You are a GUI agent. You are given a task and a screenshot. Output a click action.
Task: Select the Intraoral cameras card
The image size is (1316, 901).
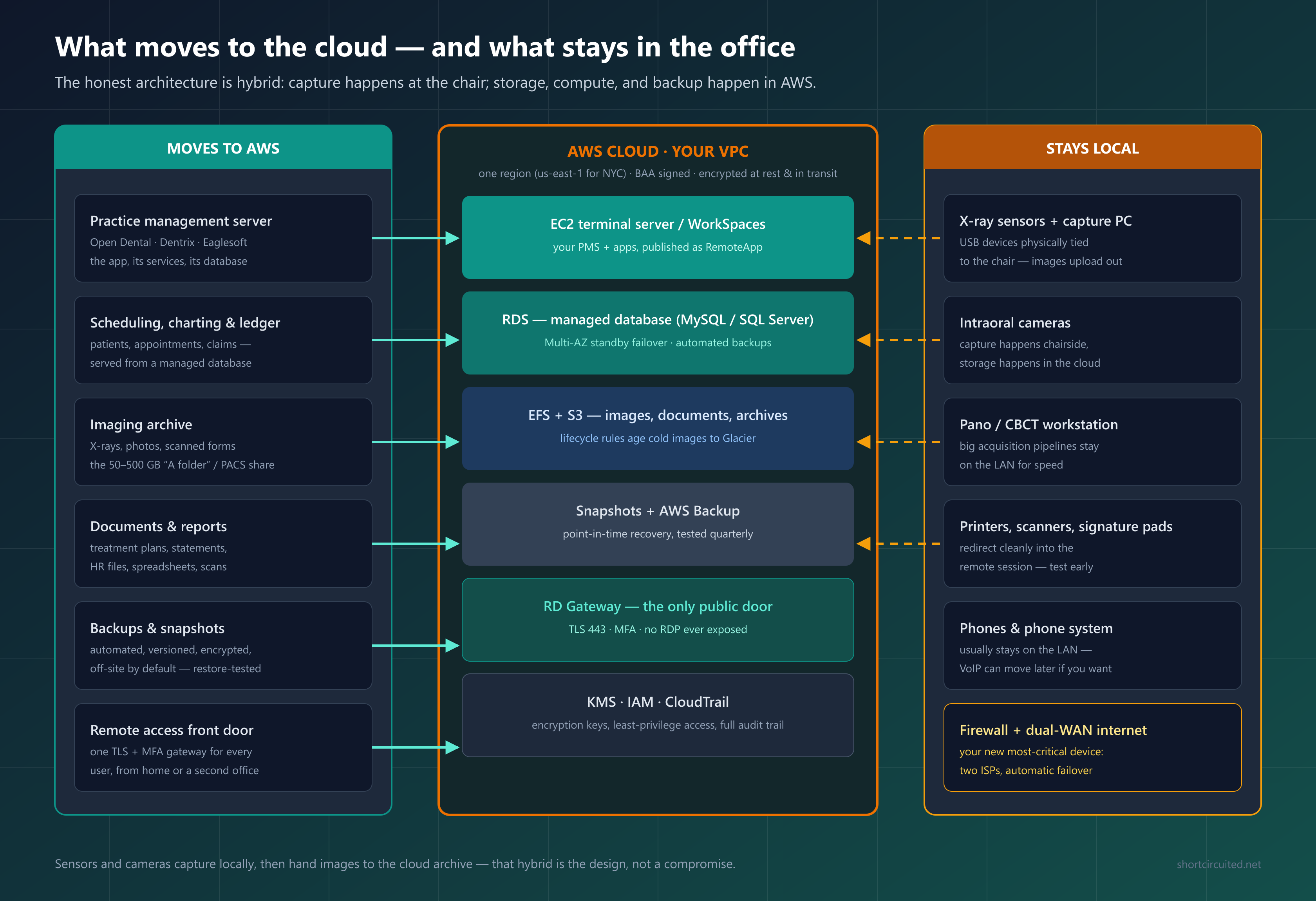click(1092, 340)
